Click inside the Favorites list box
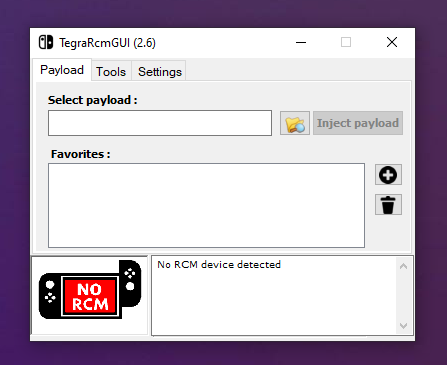The height and width of the screenshot is (365, 447). 206,205
